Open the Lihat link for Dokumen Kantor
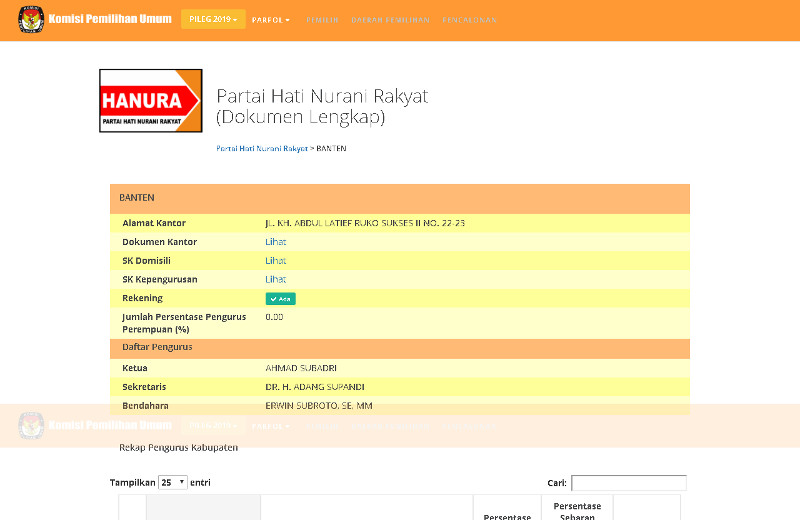The image size is (800, 520). [275, 242]
